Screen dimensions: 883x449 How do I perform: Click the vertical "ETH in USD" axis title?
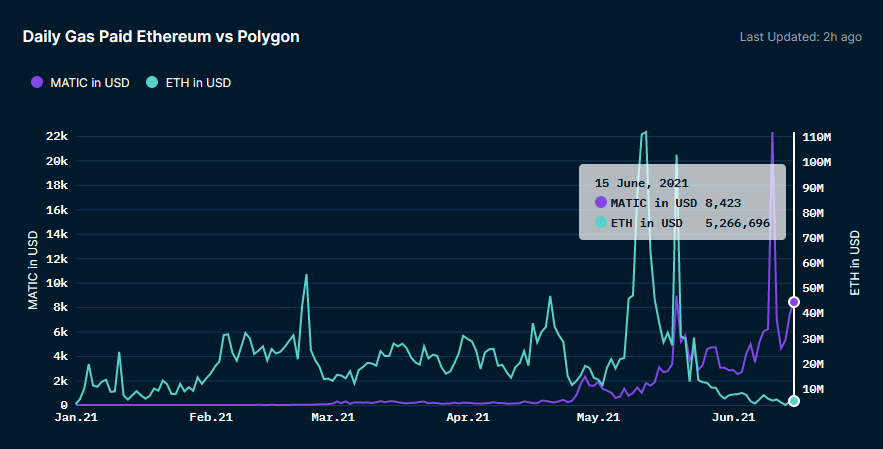(x=855, y=262)
